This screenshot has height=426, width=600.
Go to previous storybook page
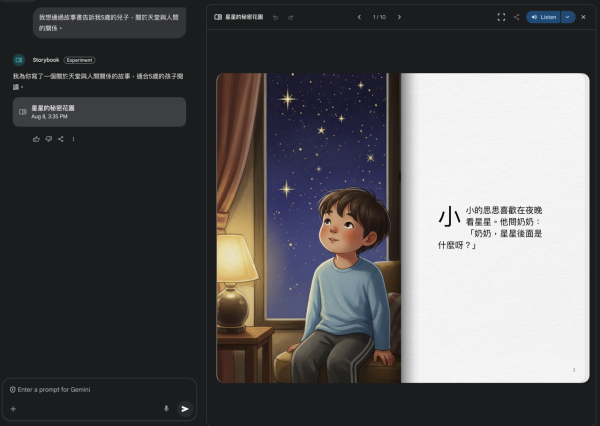(359, 17)
